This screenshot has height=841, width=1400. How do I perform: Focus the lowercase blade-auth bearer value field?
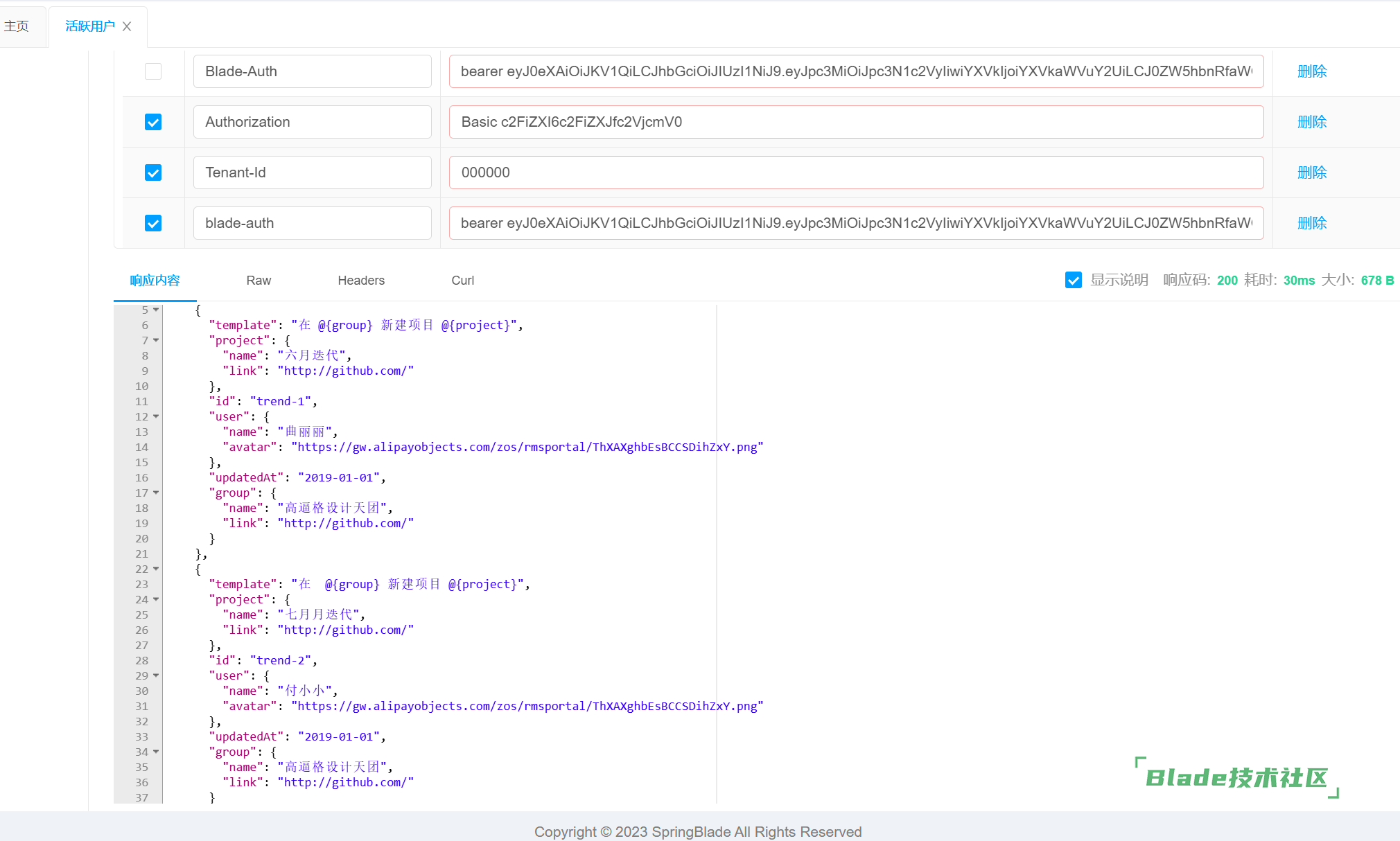[x=857, y=223]
